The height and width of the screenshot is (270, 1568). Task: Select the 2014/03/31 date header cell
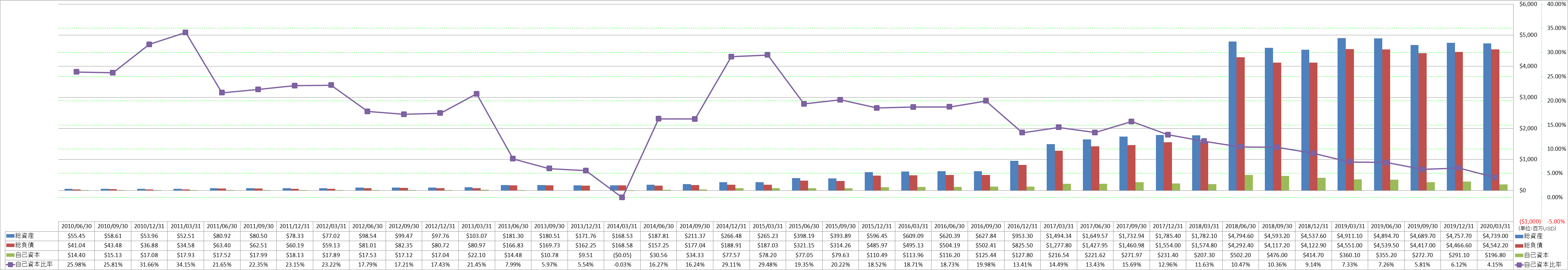click(x=622, y=226)
